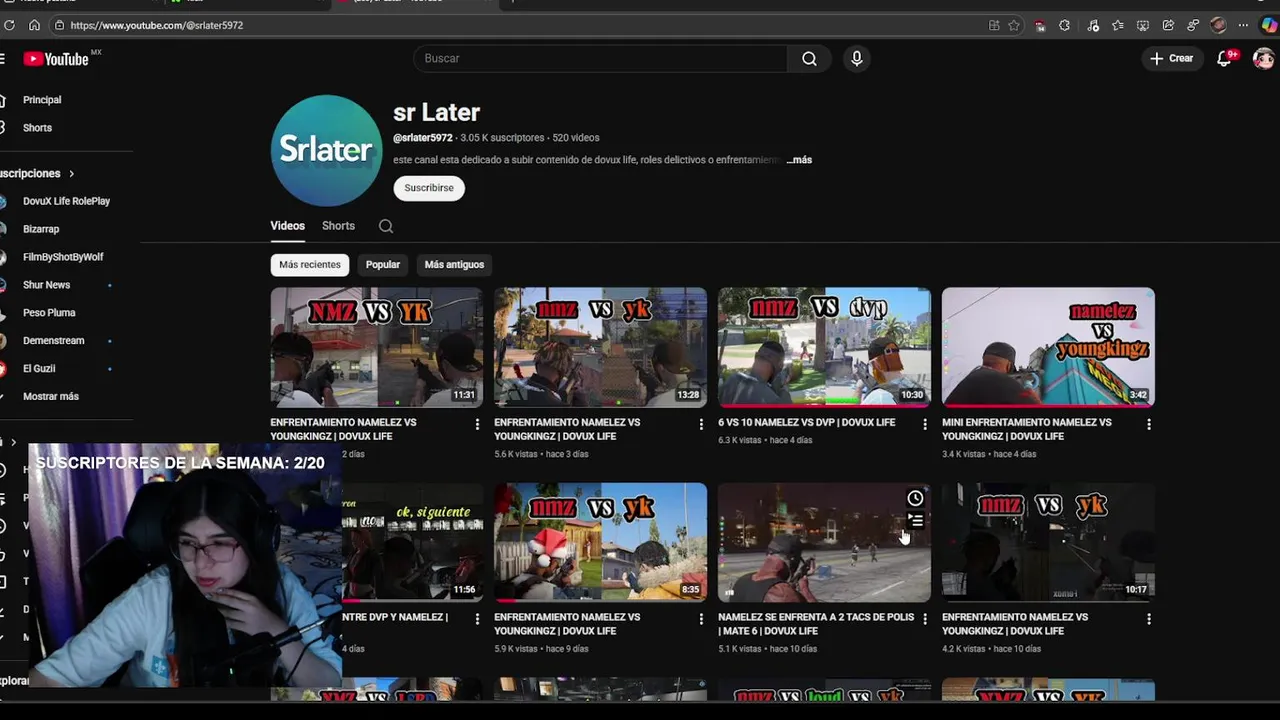Open the Demenstream subscription

tap(53, 341)
